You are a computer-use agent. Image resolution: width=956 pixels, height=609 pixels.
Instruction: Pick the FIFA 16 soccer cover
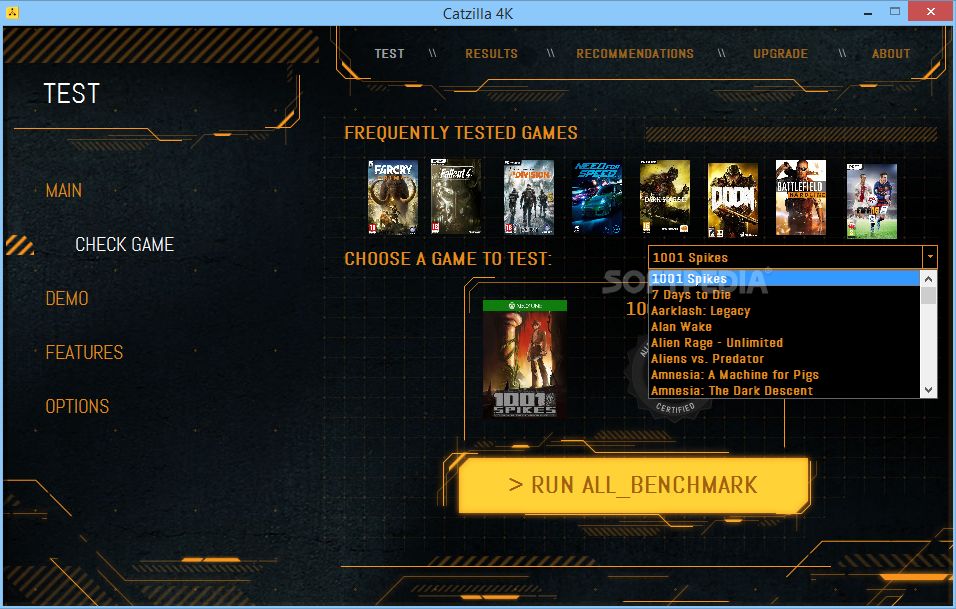pos(872,201)
